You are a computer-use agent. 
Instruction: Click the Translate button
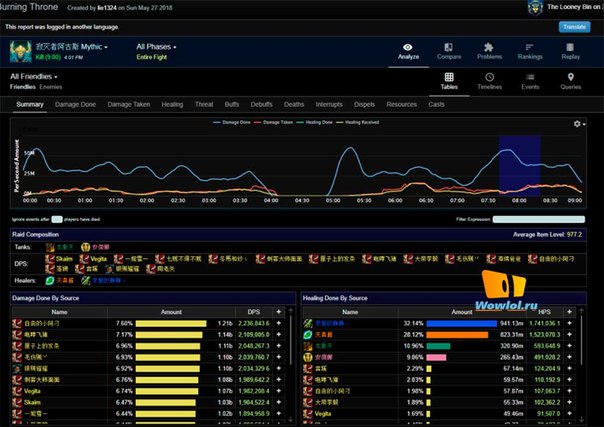pyautogui.click(x=573, y=27)
